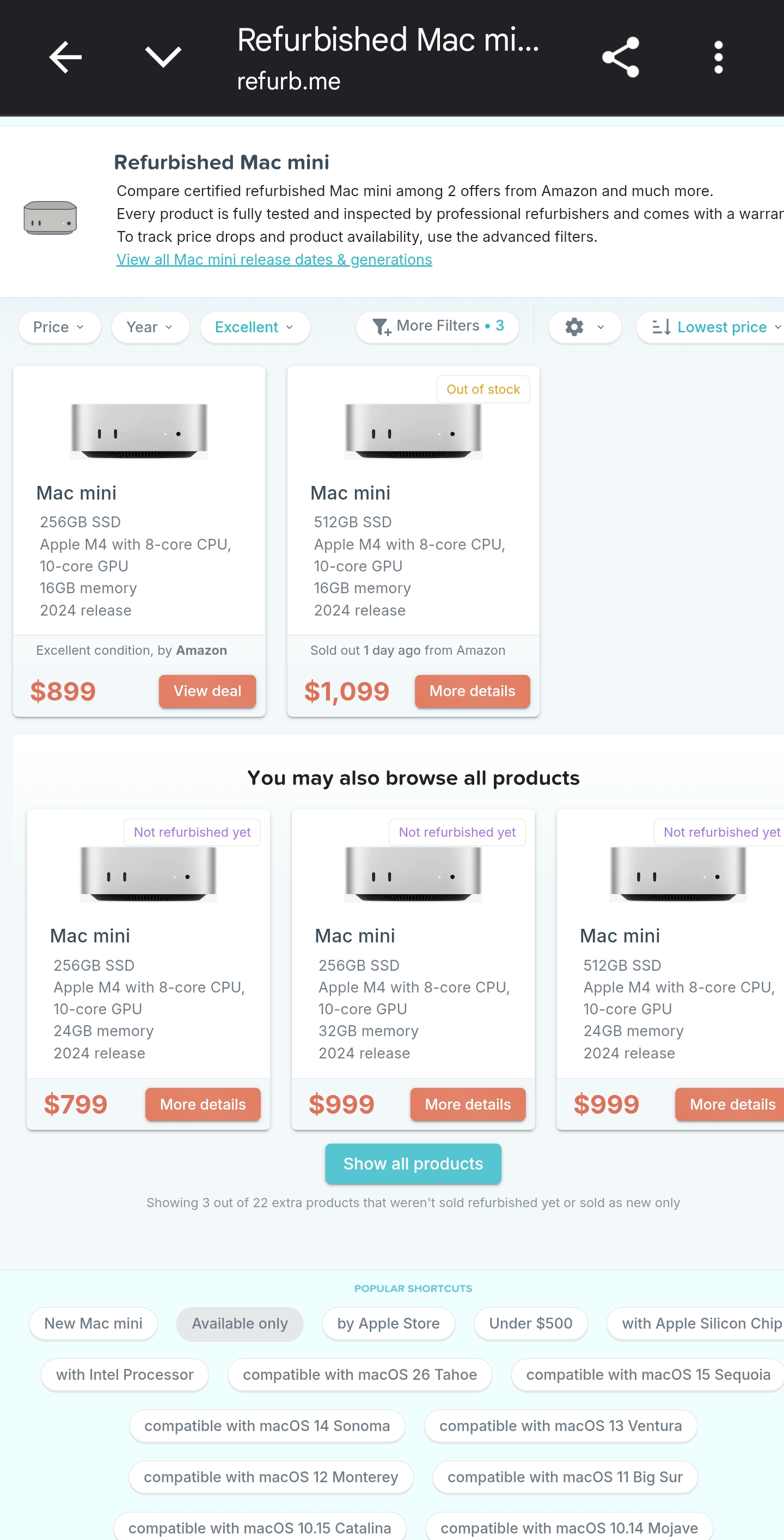Click View deal for $899 Mac mini

point(207,691)
